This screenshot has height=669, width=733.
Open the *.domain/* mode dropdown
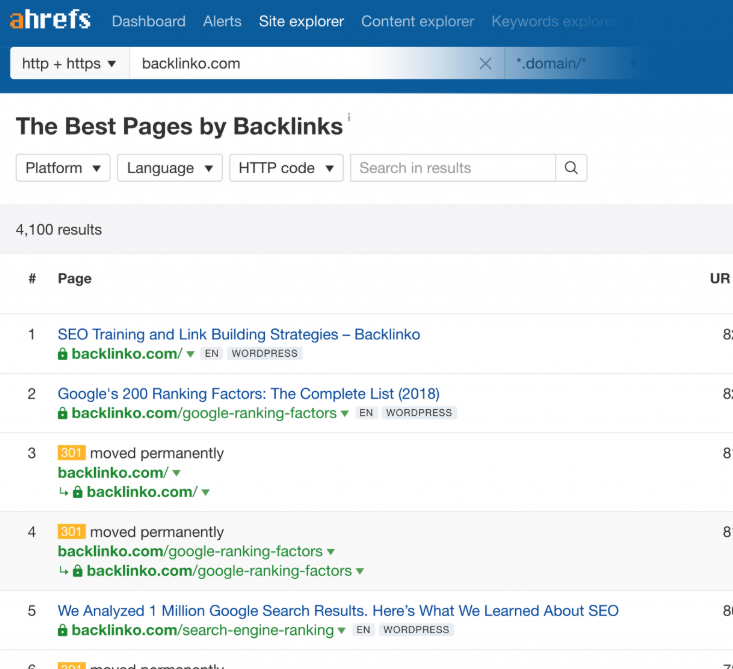(x=575, y=63)
